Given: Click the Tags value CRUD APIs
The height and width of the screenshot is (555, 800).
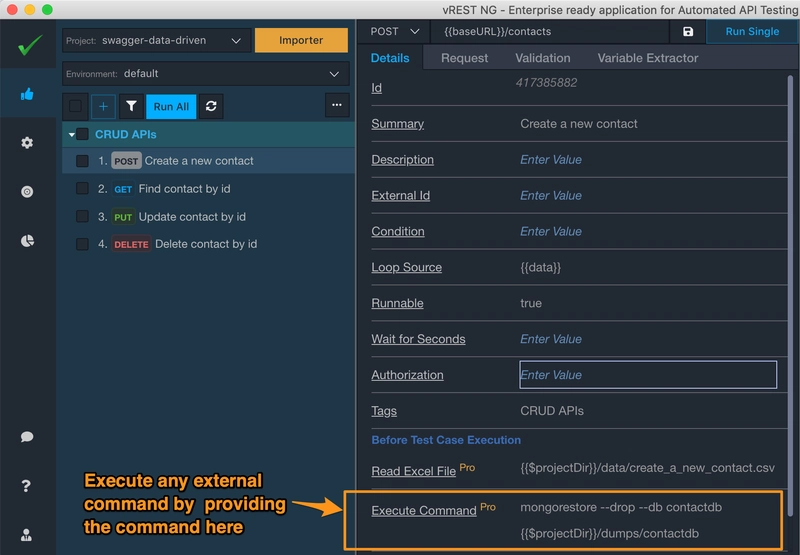Looking at the screenshot, I should click(x=552, y=411).
